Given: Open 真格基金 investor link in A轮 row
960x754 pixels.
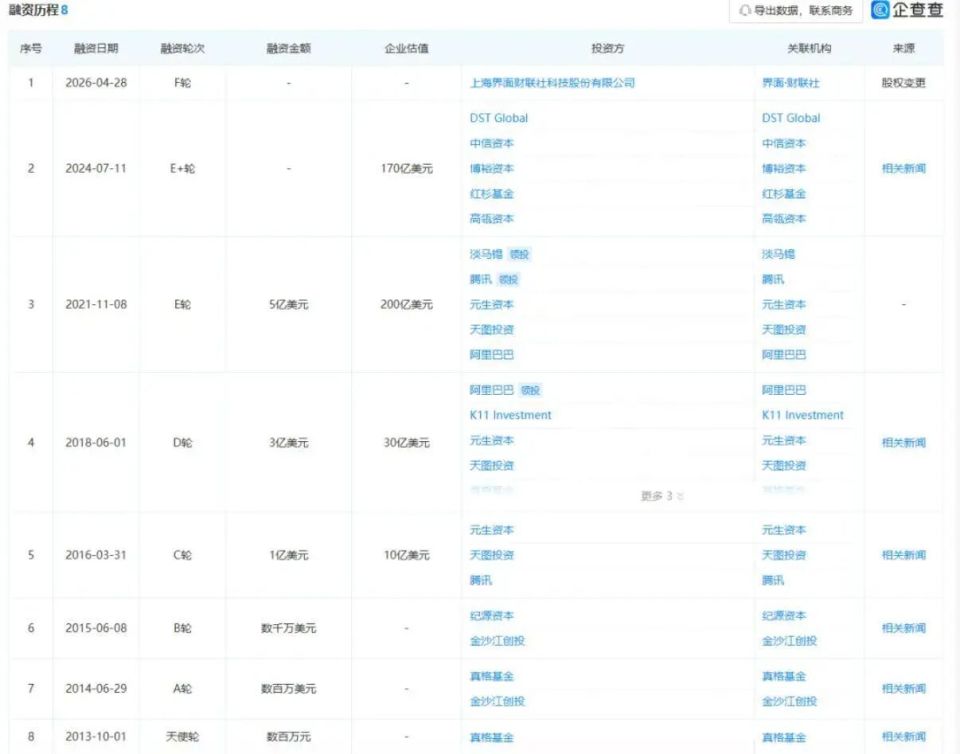Looking at the screenshot, I should tap(492, 676).
